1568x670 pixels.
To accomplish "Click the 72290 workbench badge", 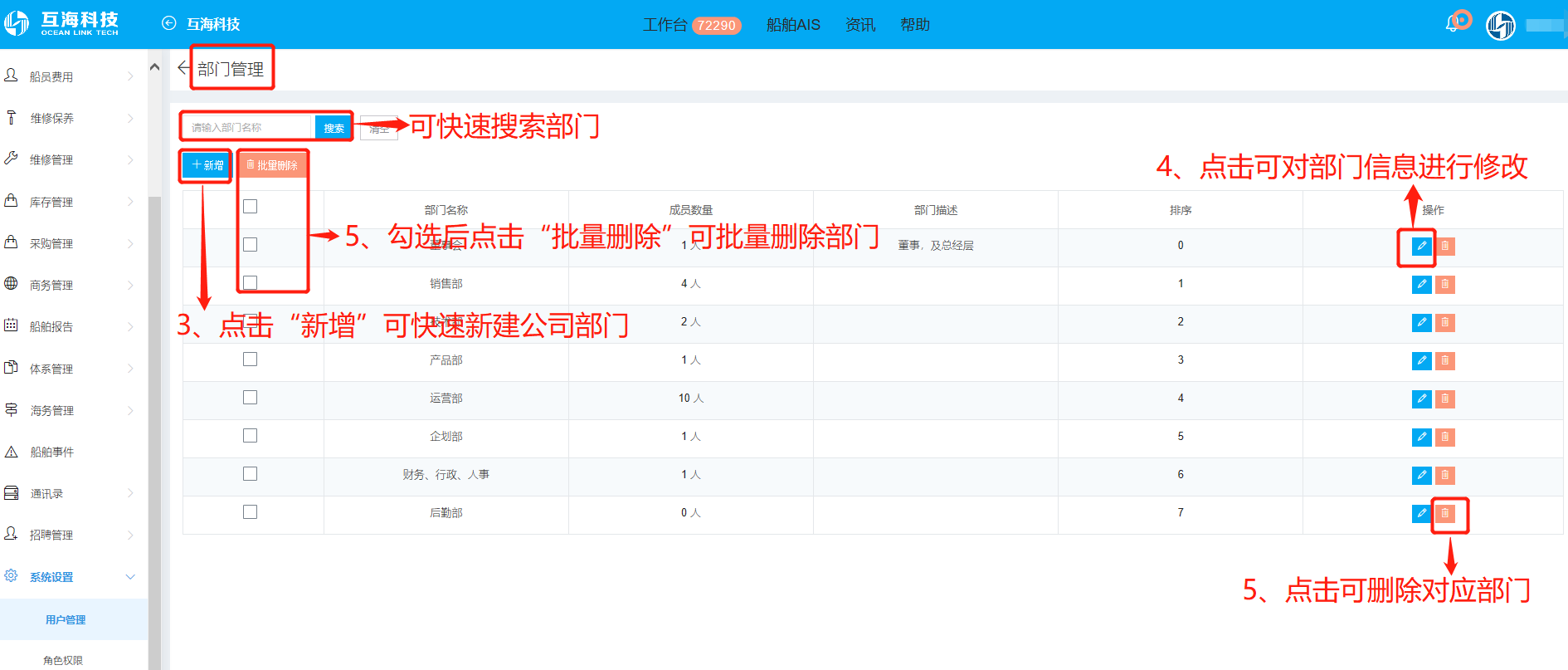I will (x=716, y=25).
